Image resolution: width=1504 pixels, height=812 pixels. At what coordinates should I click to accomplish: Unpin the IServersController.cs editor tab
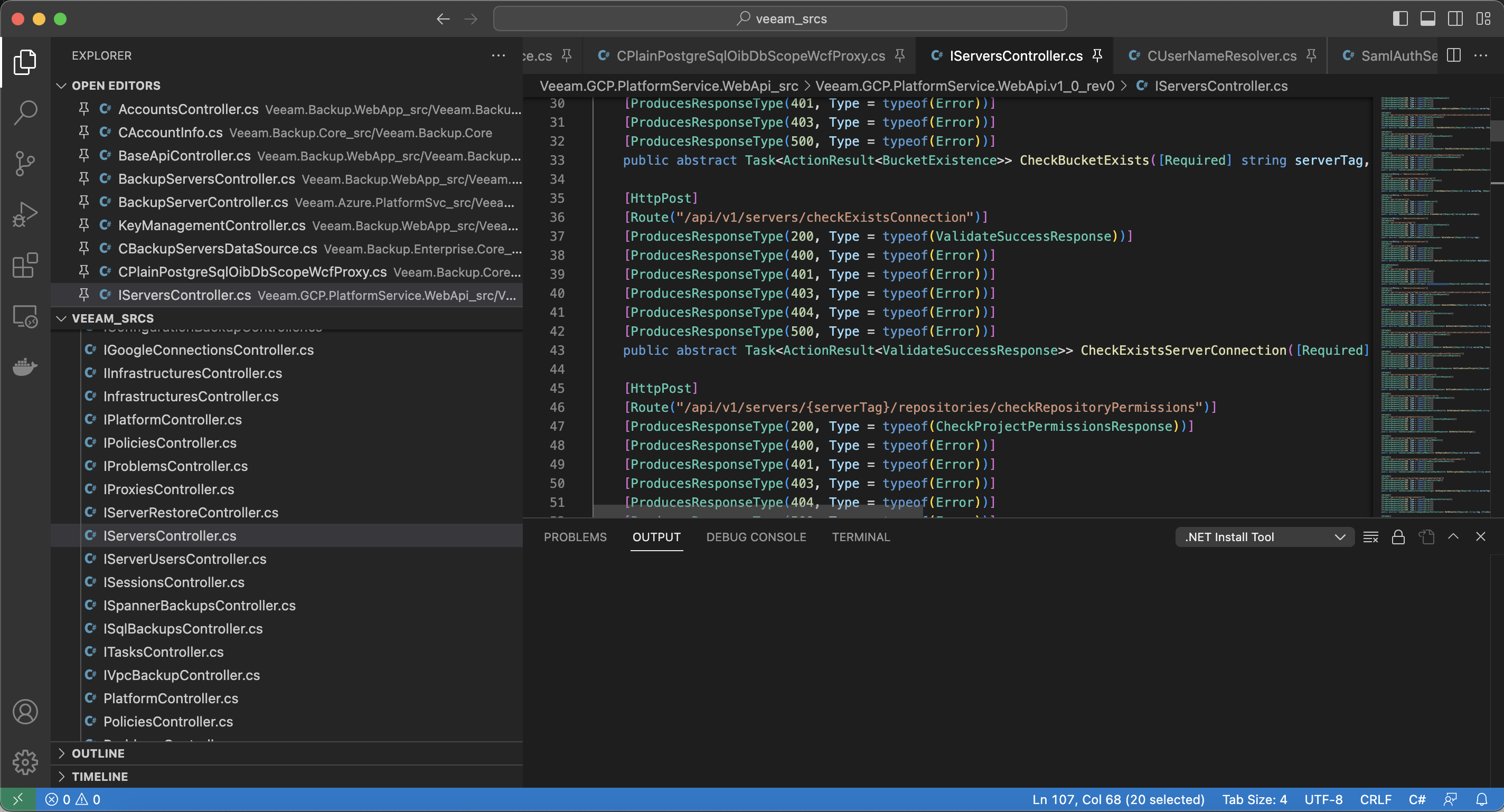[x=1098, y=55]
